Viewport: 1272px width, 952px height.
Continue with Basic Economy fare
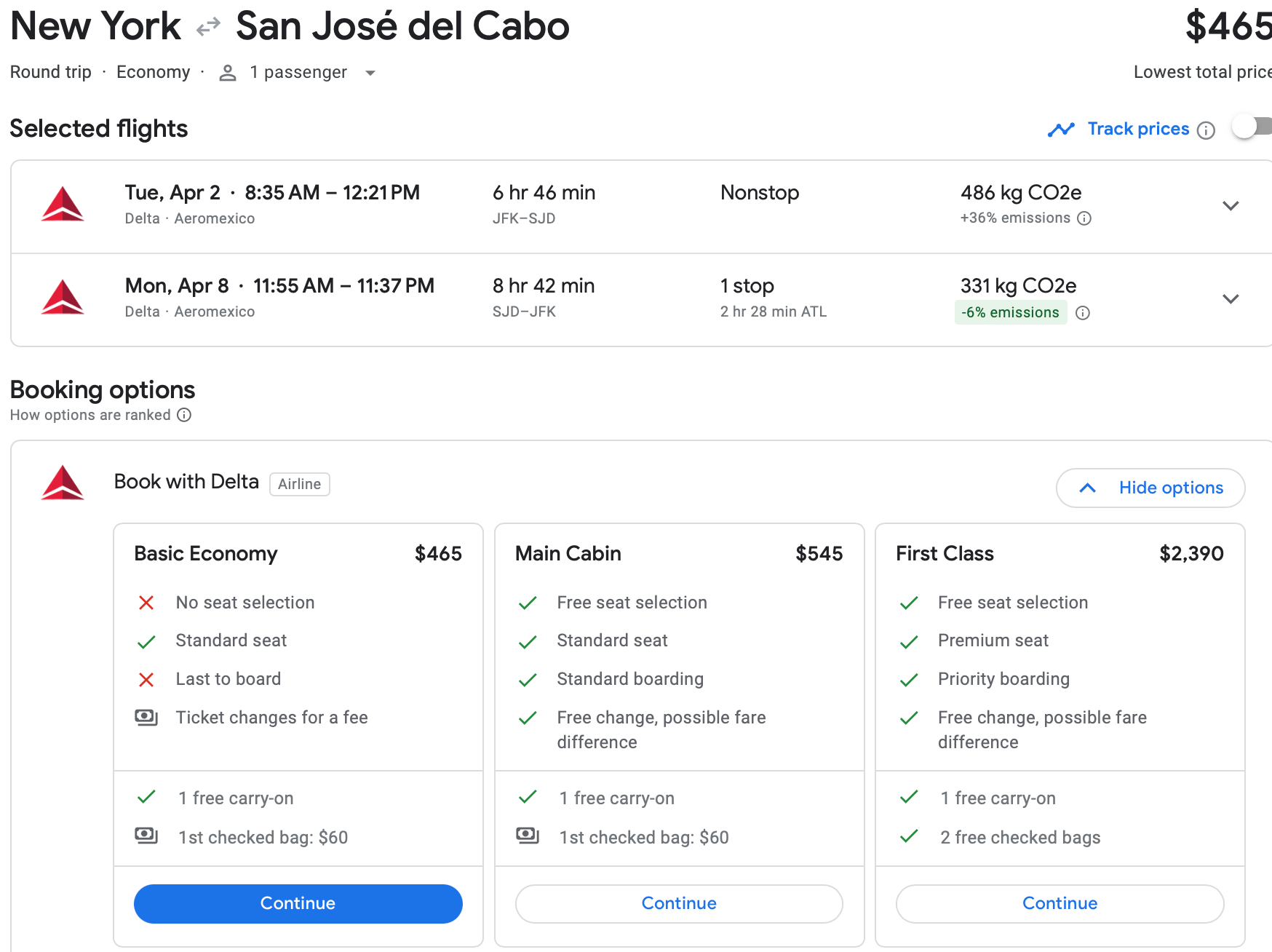pyautogui.click(x=298, y=903)
